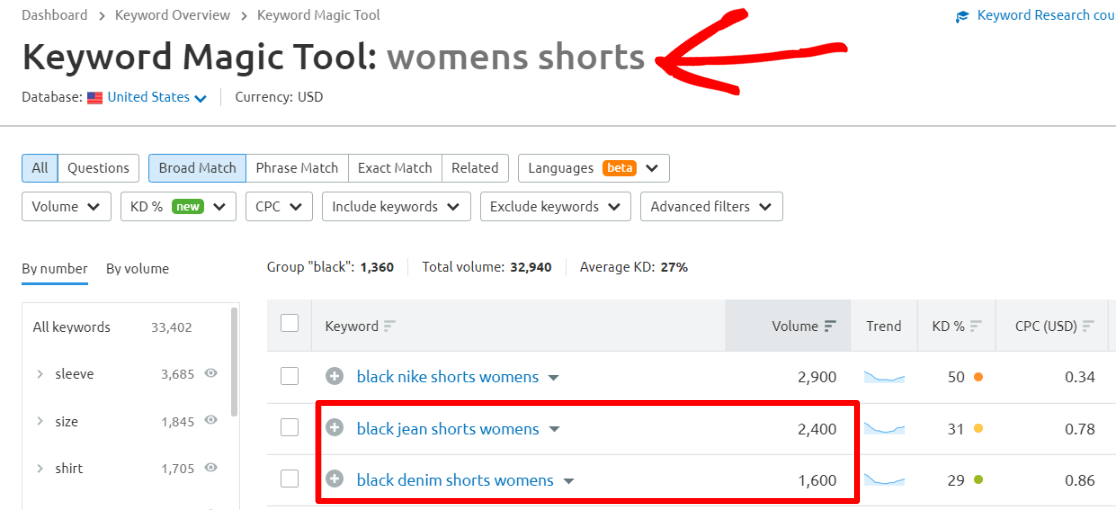Click volume value 2,400
The width and height of the screenshot is (1116, 510).
pos(817,428)
